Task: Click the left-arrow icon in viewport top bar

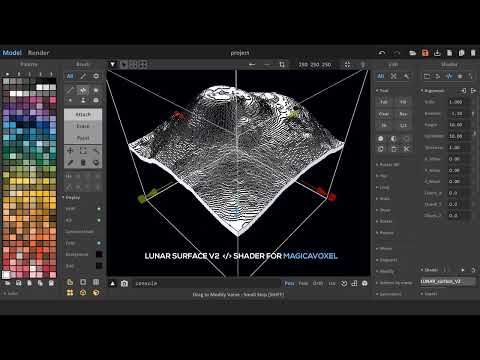Action: pyautogui.click(x=252, y=64)
